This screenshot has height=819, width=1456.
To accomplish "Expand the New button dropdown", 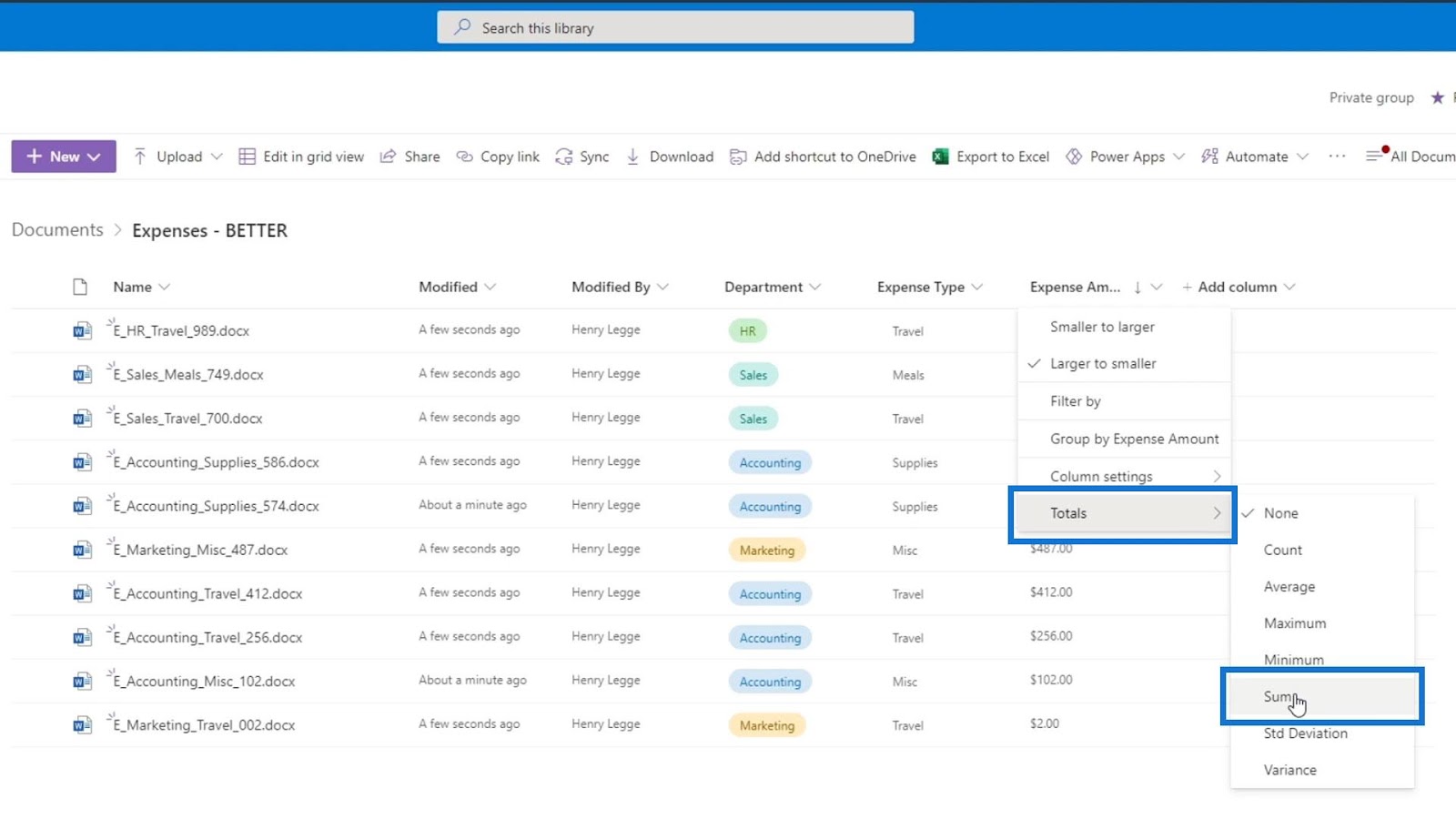I will 94,157.
